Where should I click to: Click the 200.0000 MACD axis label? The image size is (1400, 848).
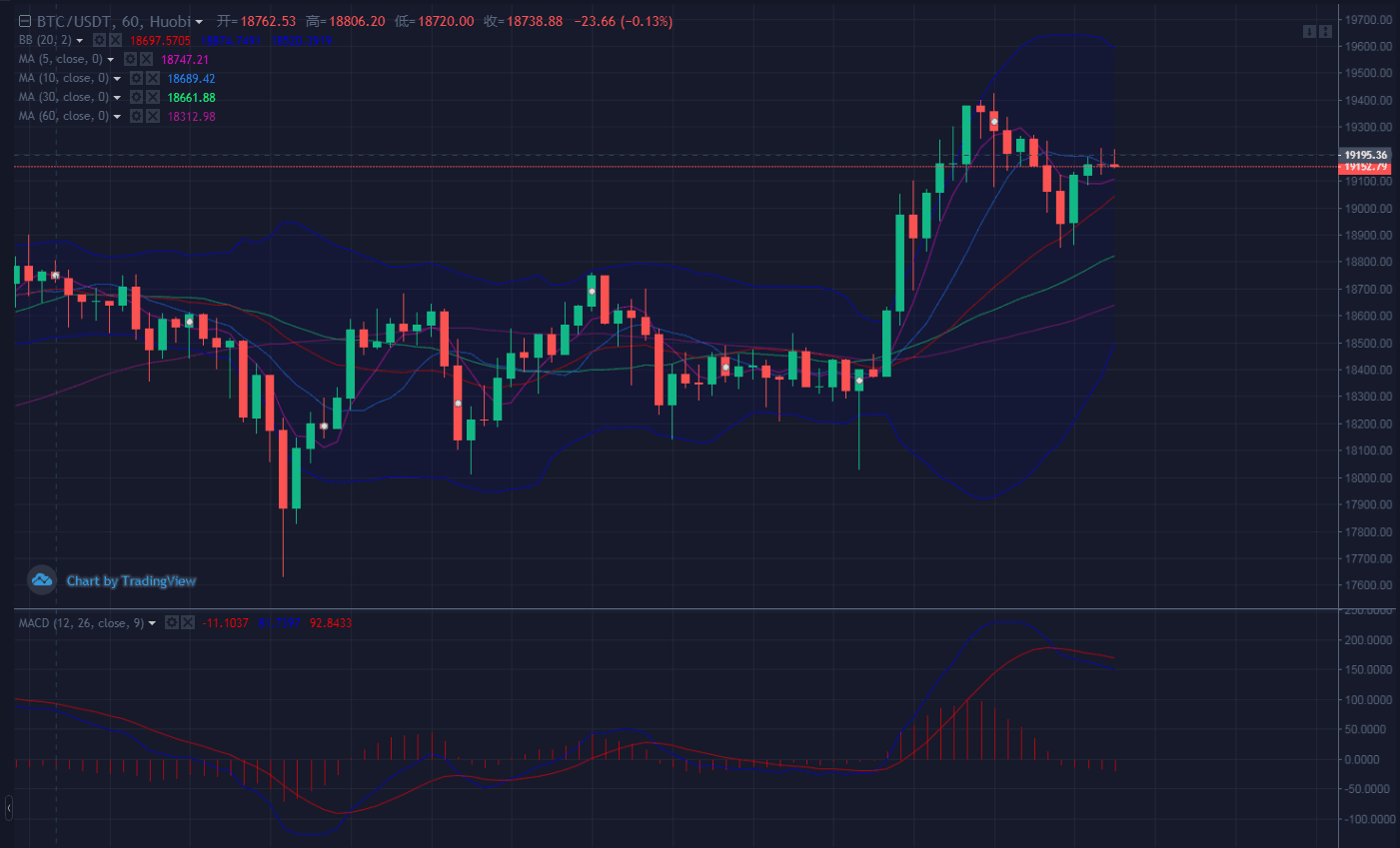[1369, 640]
